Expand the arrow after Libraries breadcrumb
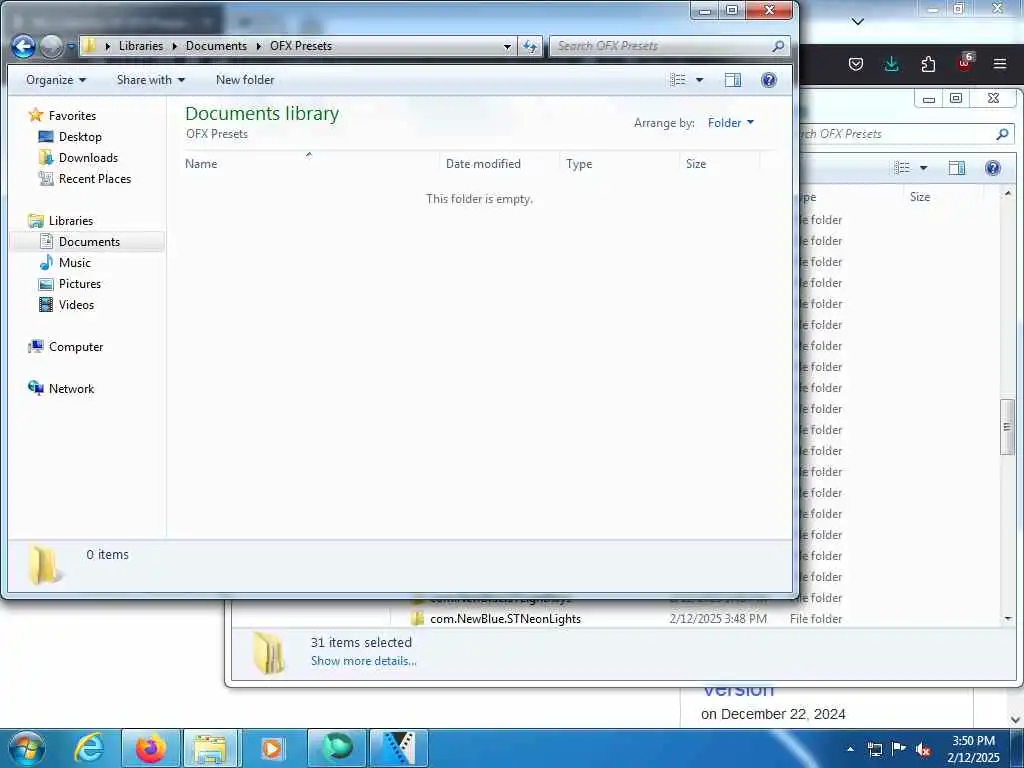The image size is (1024, 768). (x=174, y=46)
